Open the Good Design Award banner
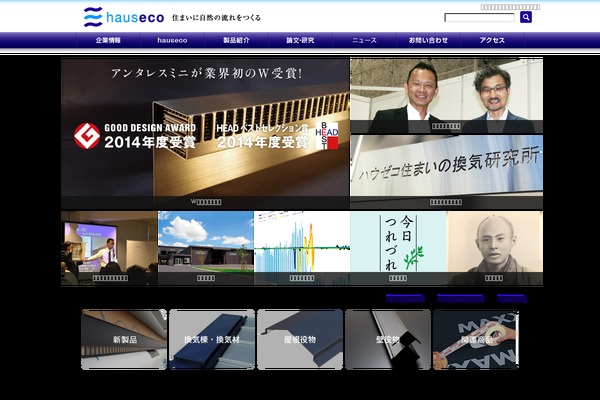The image size is (600, 400). coord(205,130)
